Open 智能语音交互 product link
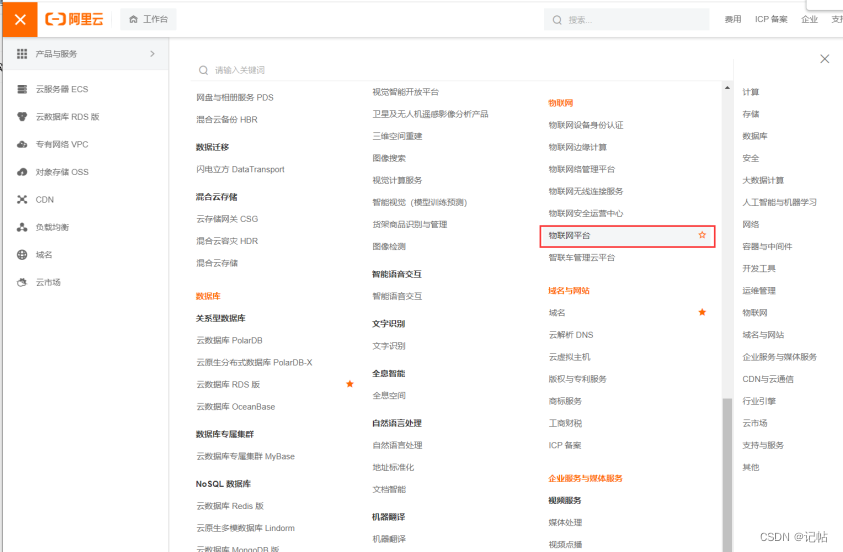The width and height of the screenshot is (843, 552). (x=397, y=296)
